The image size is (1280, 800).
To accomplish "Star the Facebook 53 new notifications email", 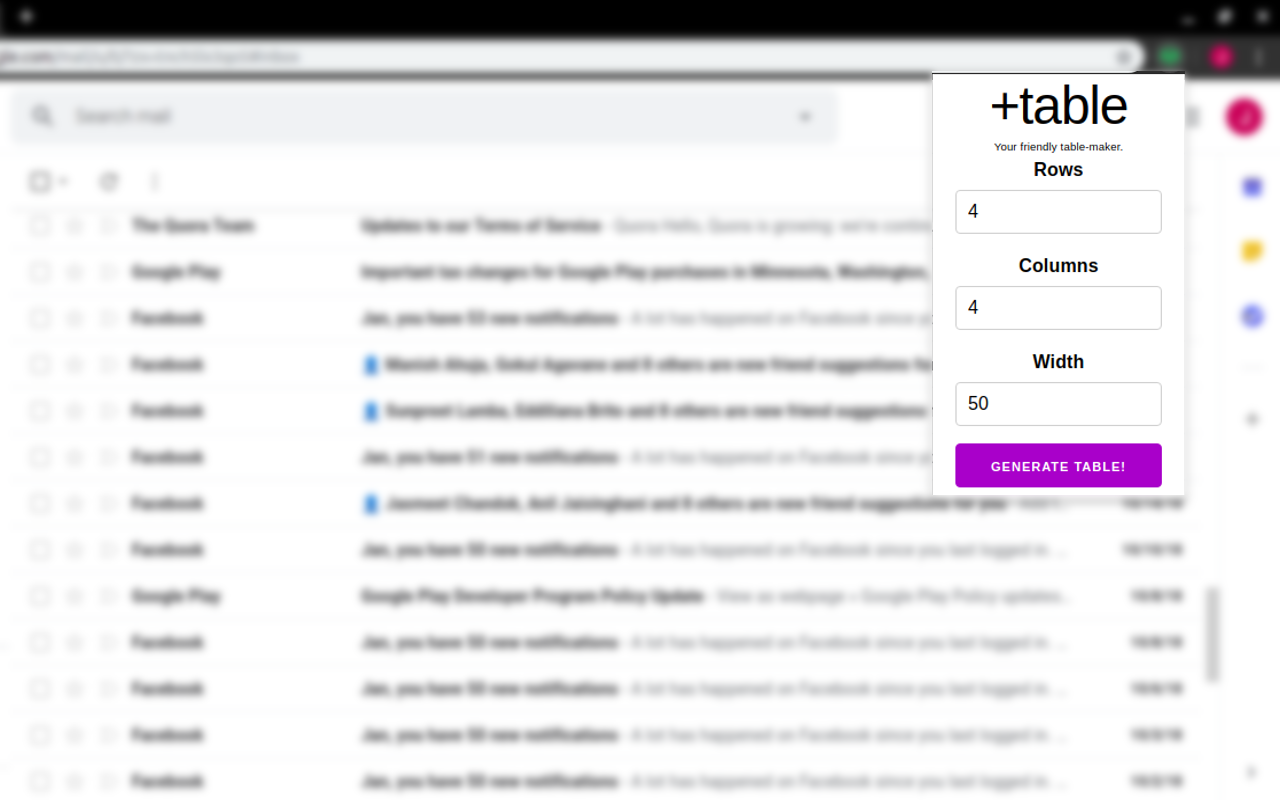I will (x=74, y=318).
